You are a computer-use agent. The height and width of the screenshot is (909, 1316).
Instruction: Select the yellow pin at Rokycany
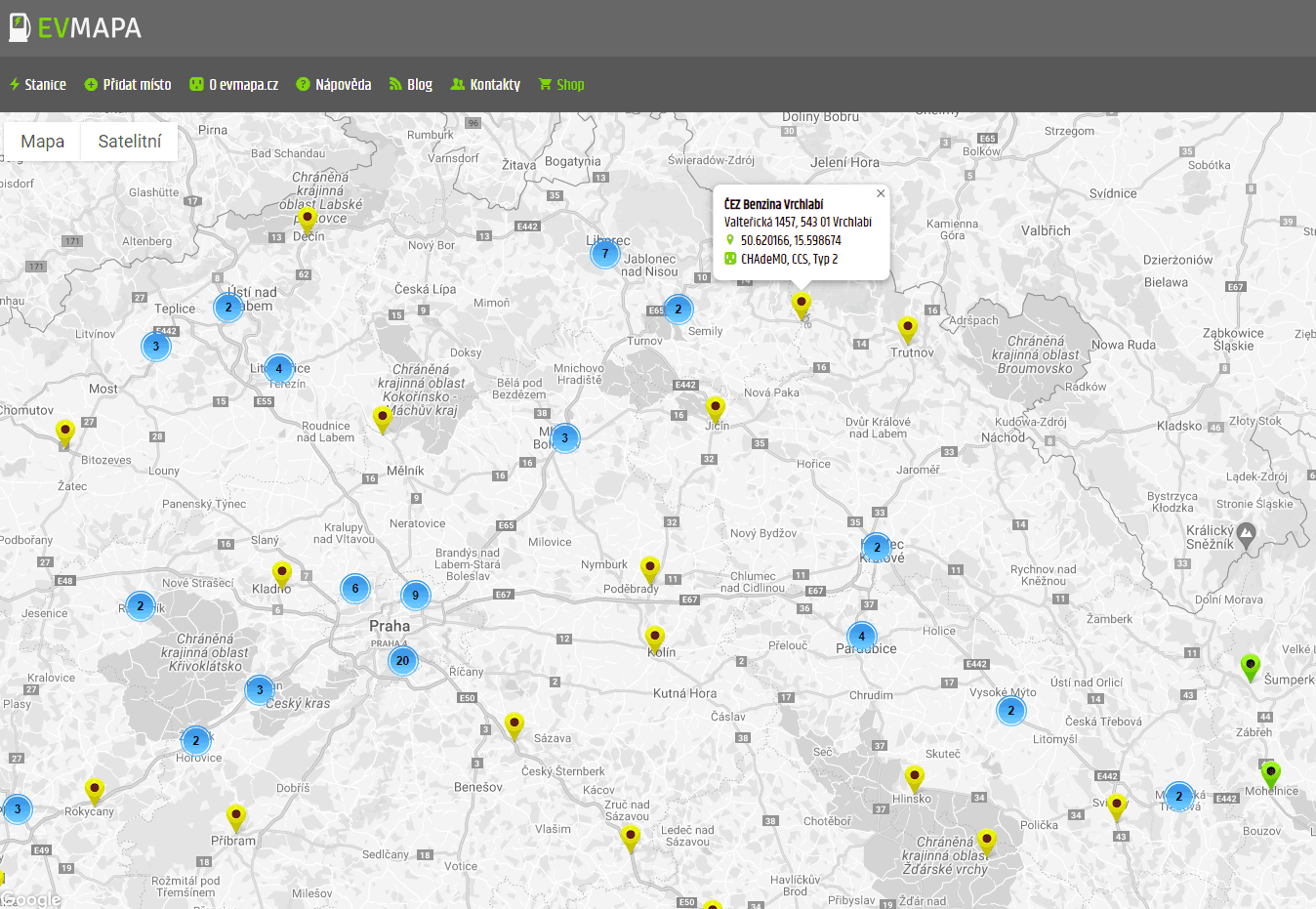(x=95, y=791)
